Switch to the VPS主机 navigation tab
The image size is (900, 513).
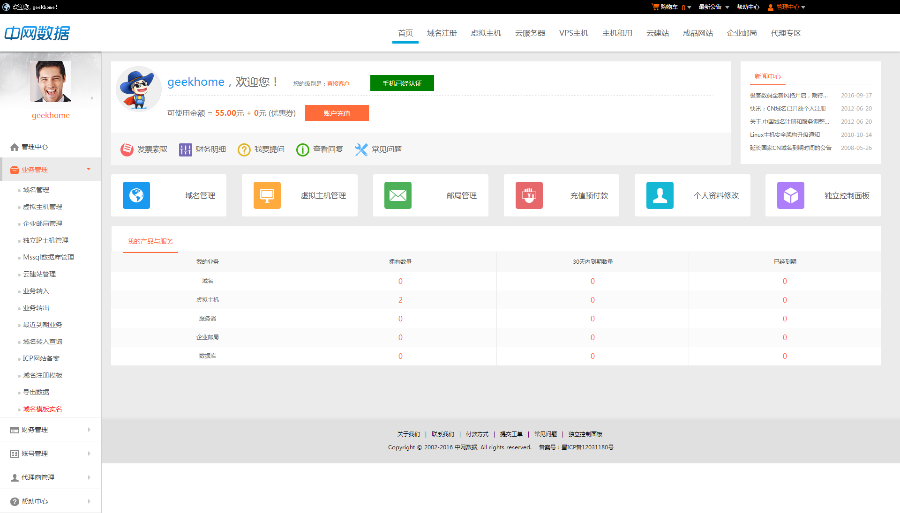click(575, 33)
